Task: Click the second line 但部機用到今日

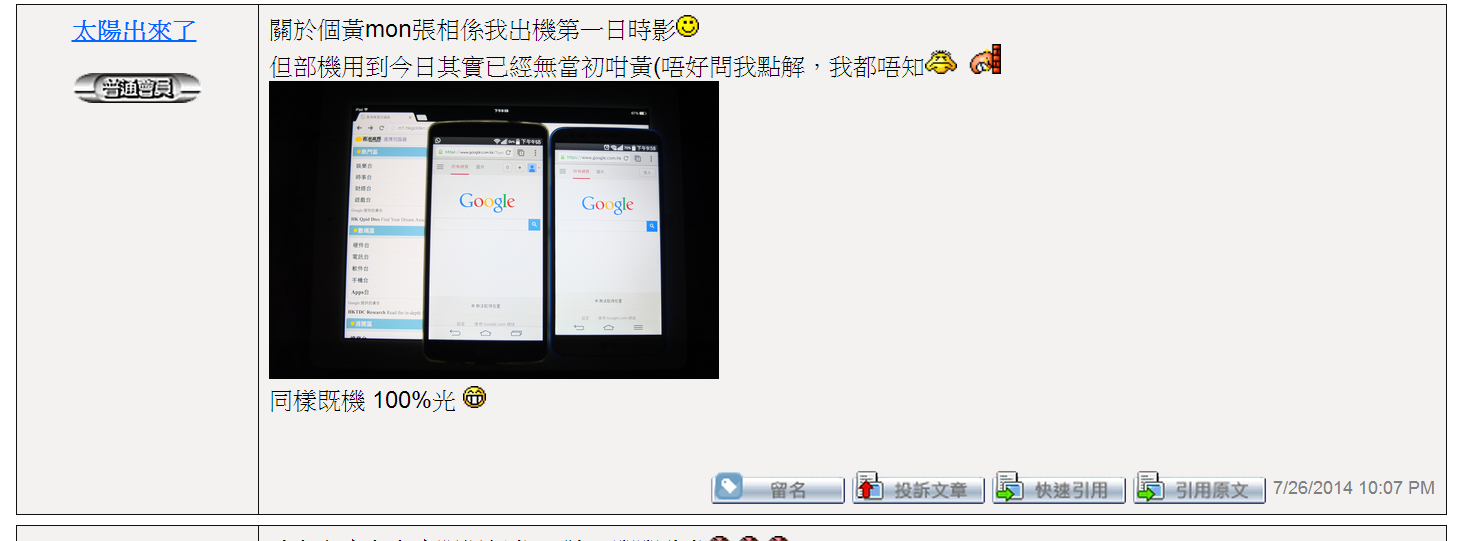Action: (x=597, y=67)
